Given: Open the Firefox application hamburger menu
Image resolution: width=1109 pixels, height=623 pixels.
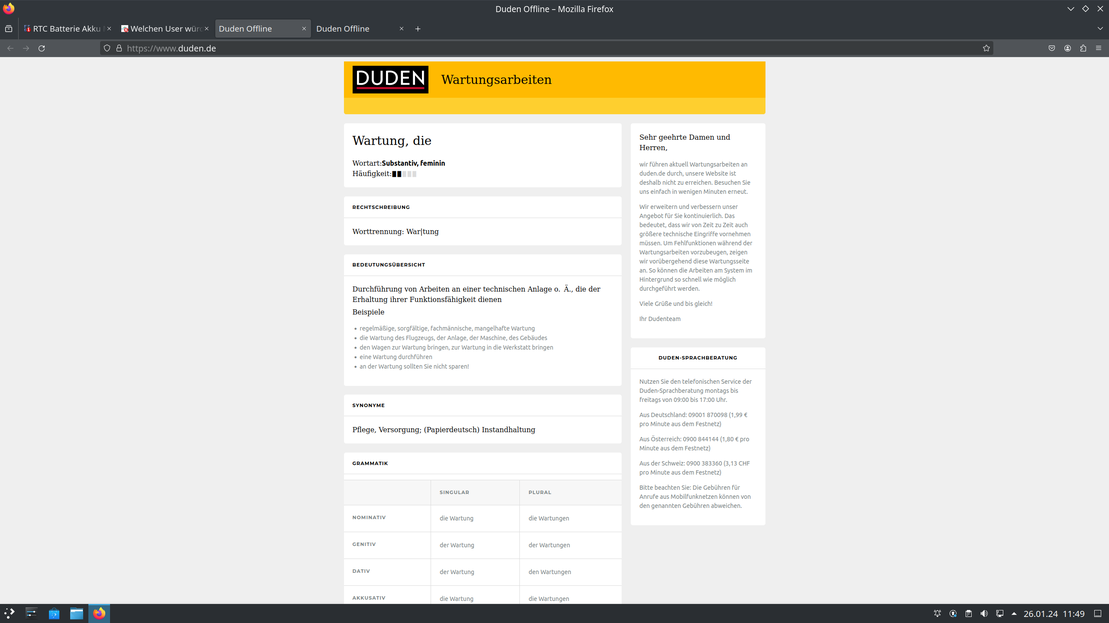Looking at the screenshot, I should (1099, 48).
